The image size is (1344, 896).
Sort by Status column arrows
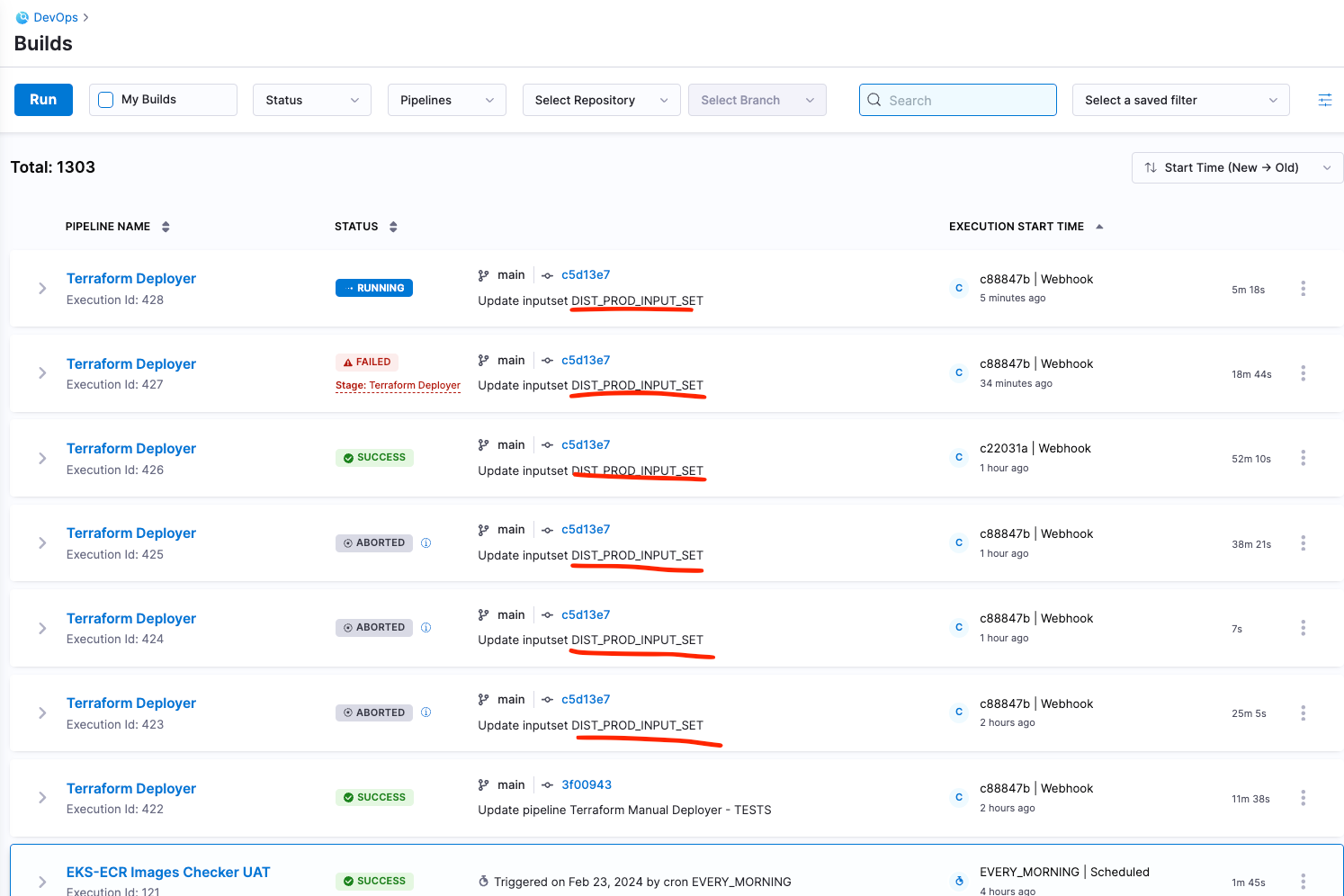[393, 227]
